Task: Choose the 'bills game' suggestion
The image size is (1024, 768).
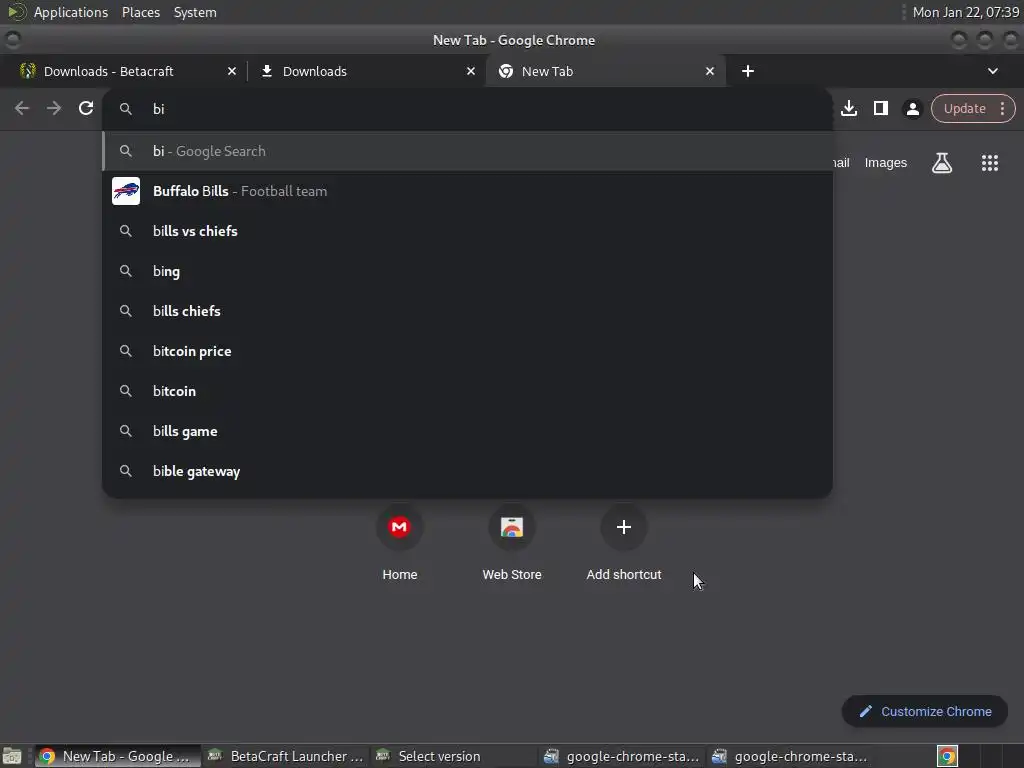Action: 467,431
